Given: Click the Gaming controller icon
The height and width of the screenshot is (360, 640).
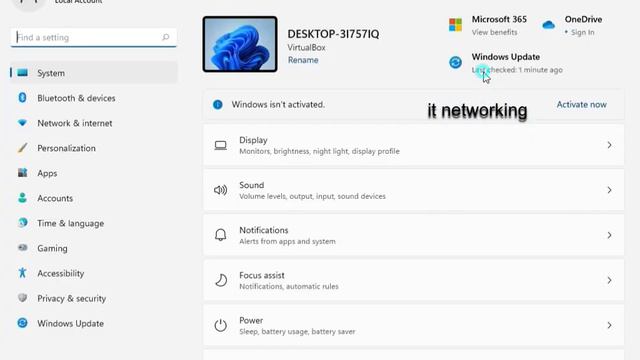Looking at the screenshot, I should click(x=22, y=248).
